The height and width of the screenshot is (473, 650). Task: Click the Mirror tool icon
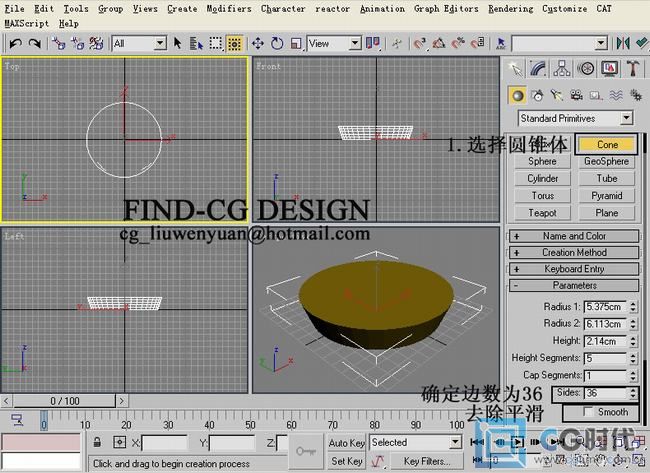click(x=623, y=43)
